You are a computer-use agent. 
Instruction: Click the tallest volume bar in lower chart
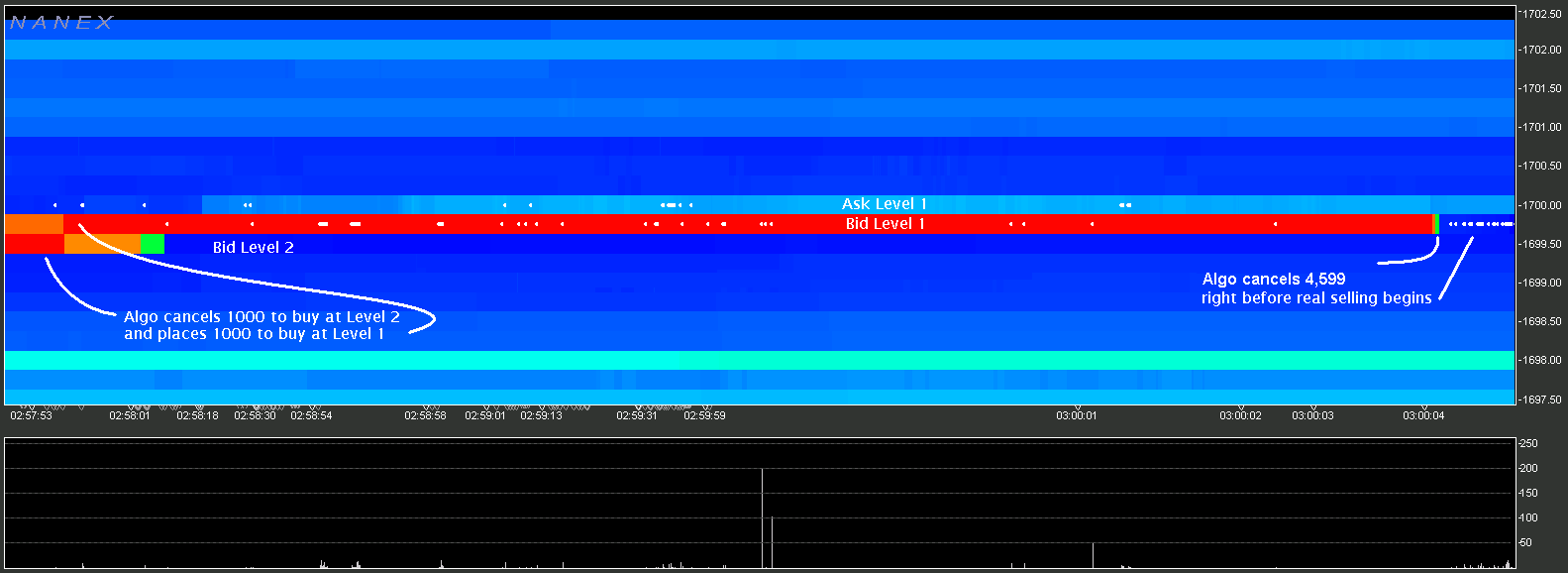(762, 517)
